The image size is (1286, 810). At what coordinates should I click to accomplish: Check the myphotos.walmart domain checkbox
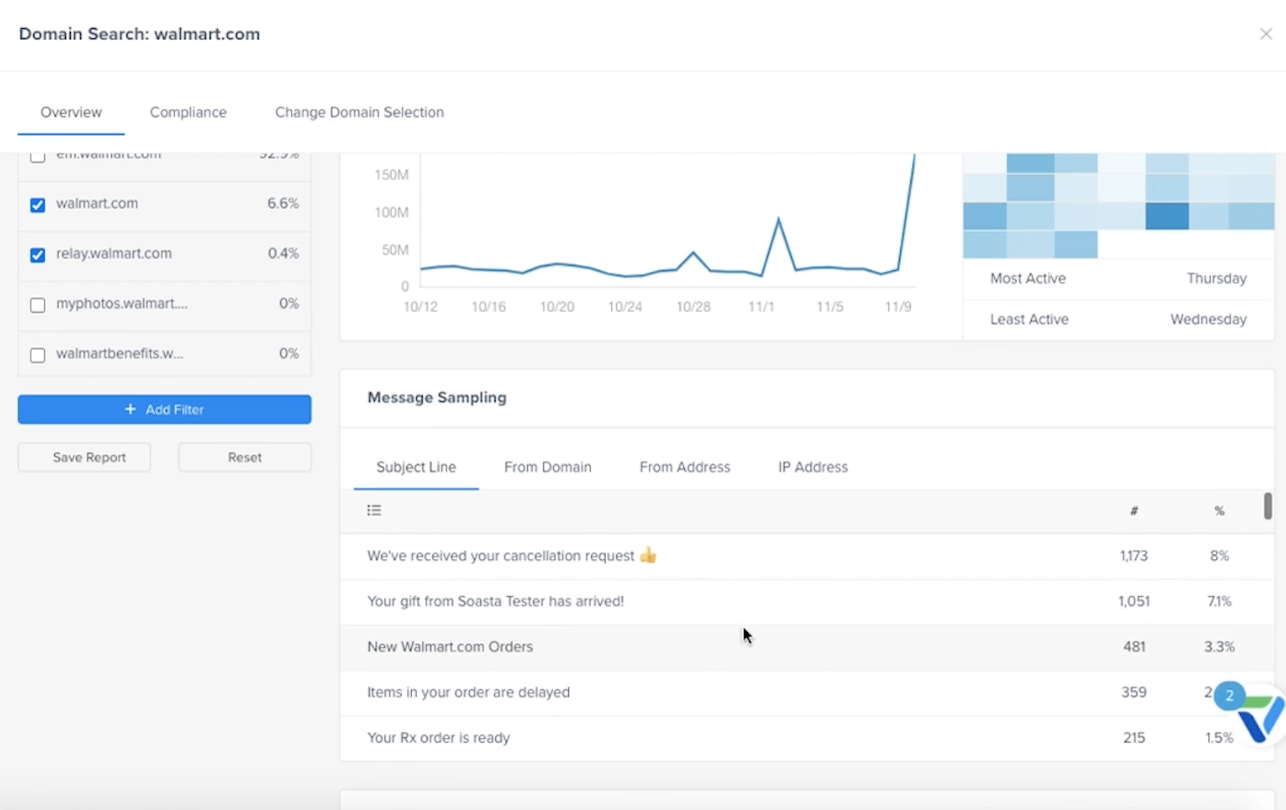(x=38, y=305)
